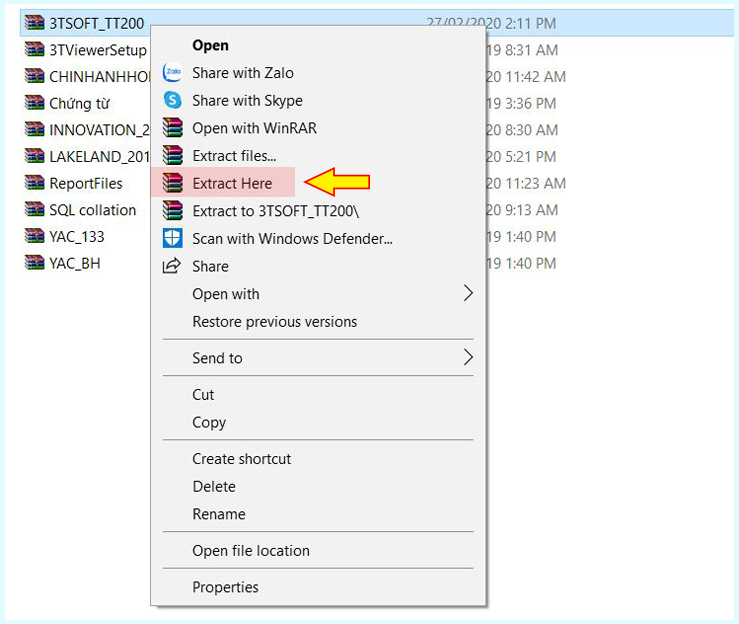
Task: Click WinRAR icon beside Extract Here
Action: (172, 183)
